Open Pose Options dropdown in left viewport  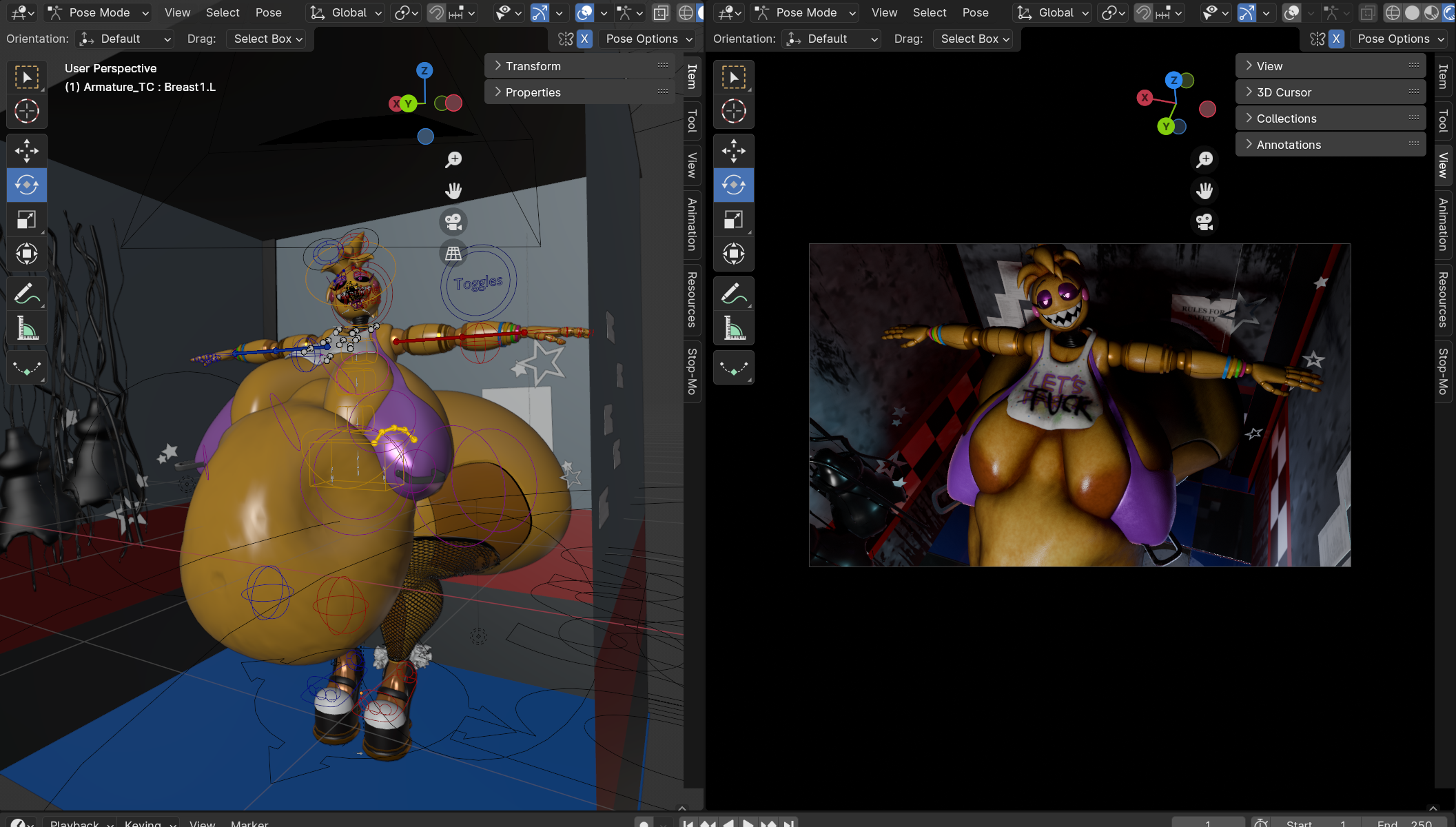pyautogui.click(x=648, y=39)
